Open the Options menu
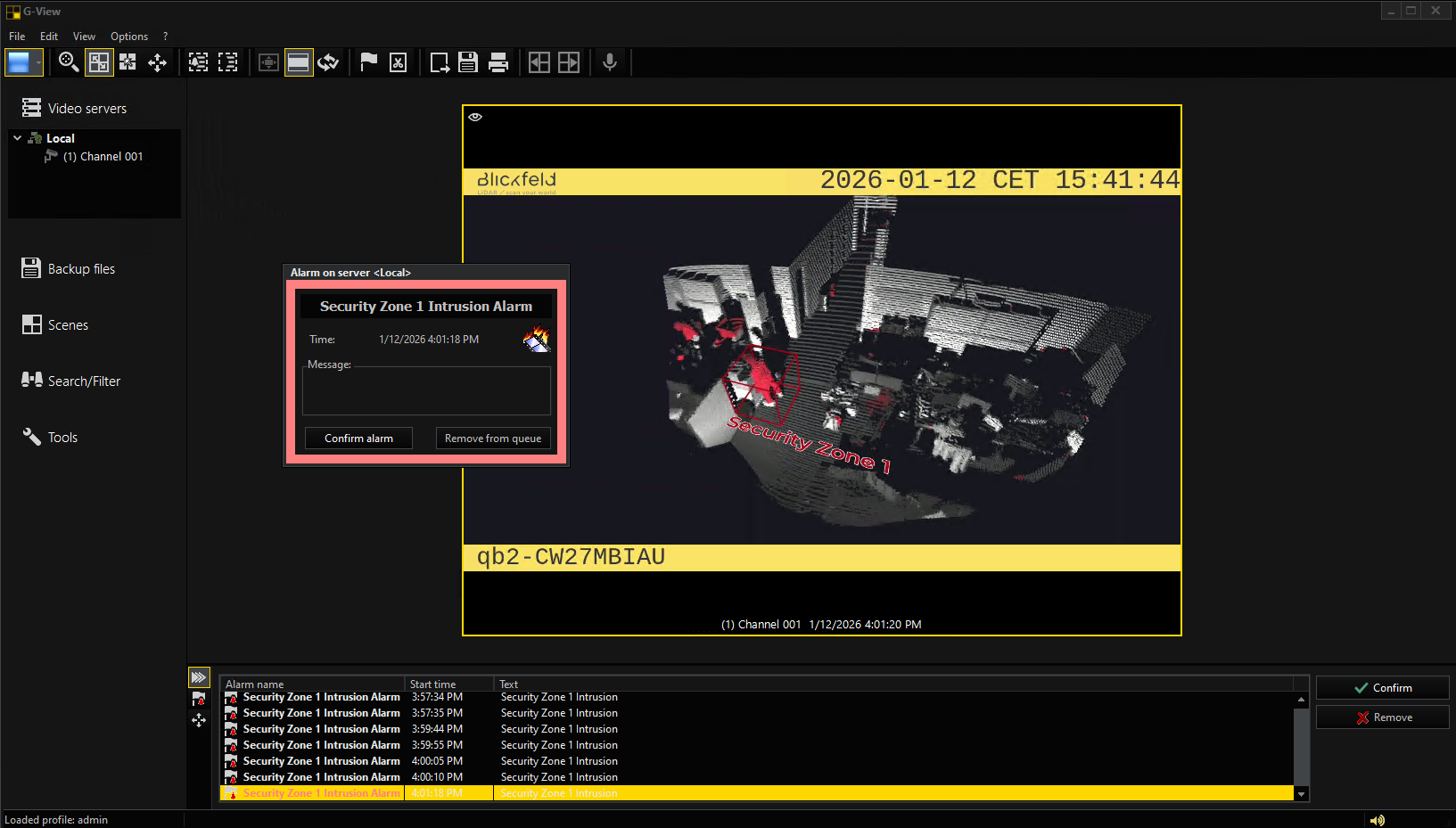 pyautogui.click(x=129, y=37)
